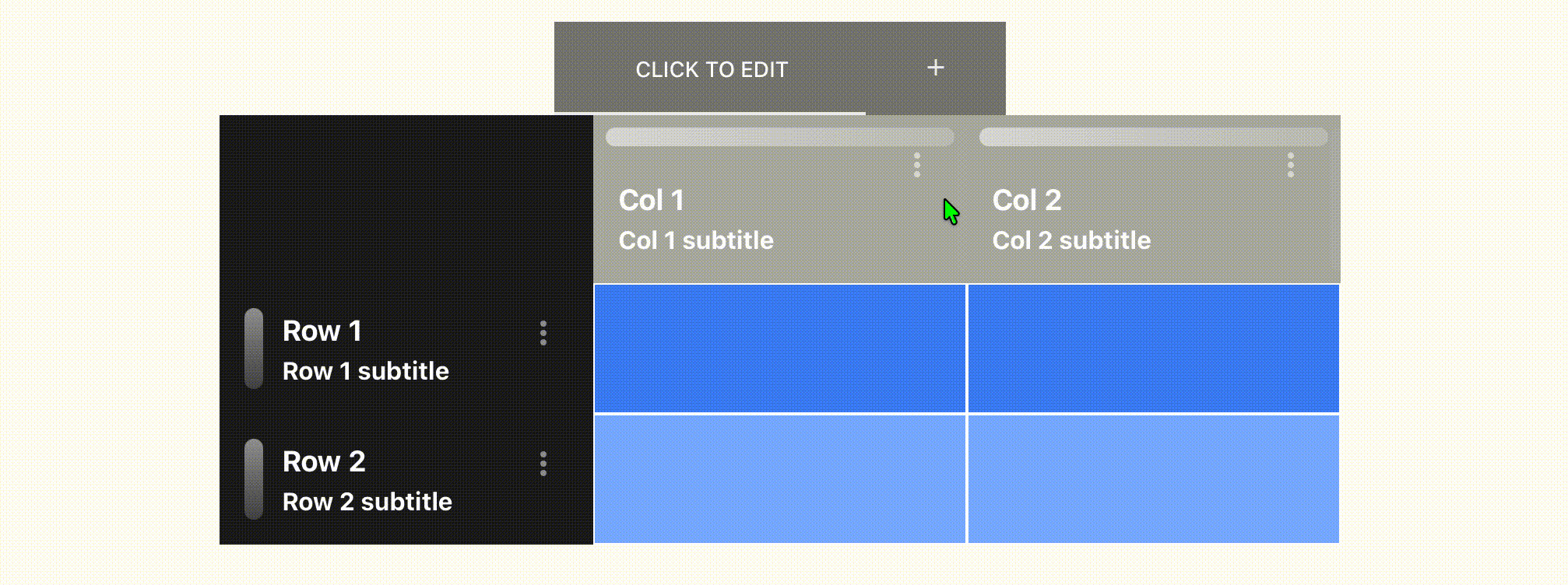Screen dimensions: 1568x585
Task: Grab the Row 1 vertical drag handle
Action: [253, 348]
